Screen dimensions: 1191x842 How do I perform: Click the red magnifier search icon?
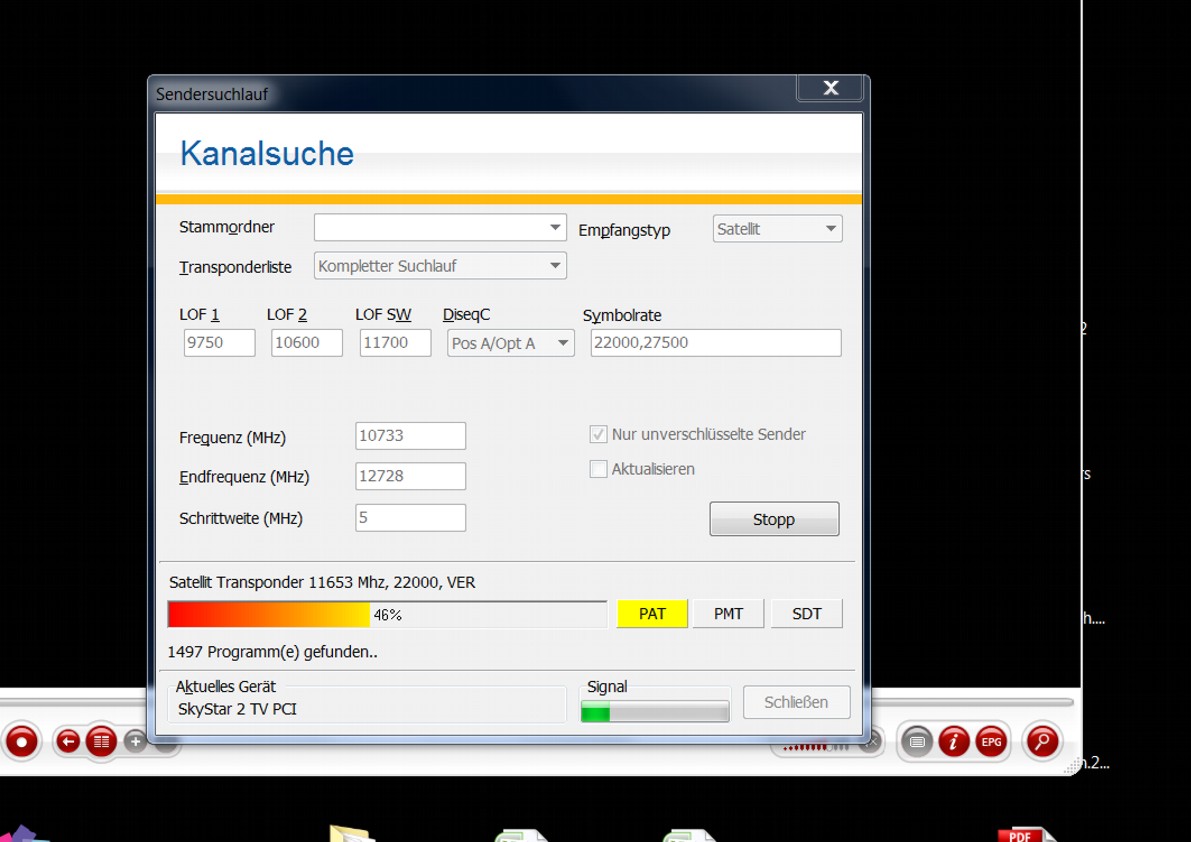pos(1042,742)
